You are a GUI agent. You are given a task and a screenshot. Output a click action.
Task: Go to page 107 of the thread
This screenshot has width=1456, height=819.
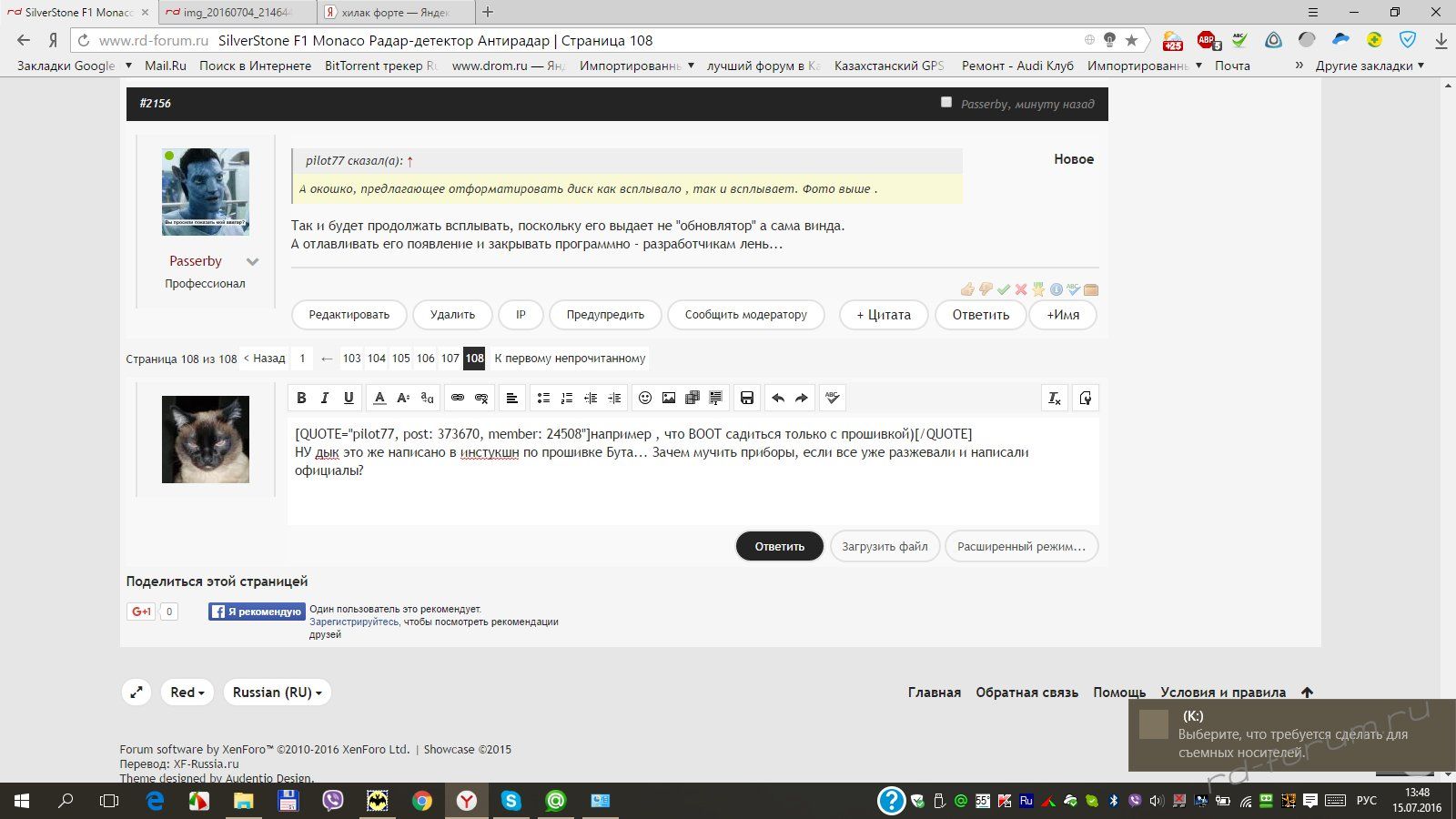pos(450,359)
